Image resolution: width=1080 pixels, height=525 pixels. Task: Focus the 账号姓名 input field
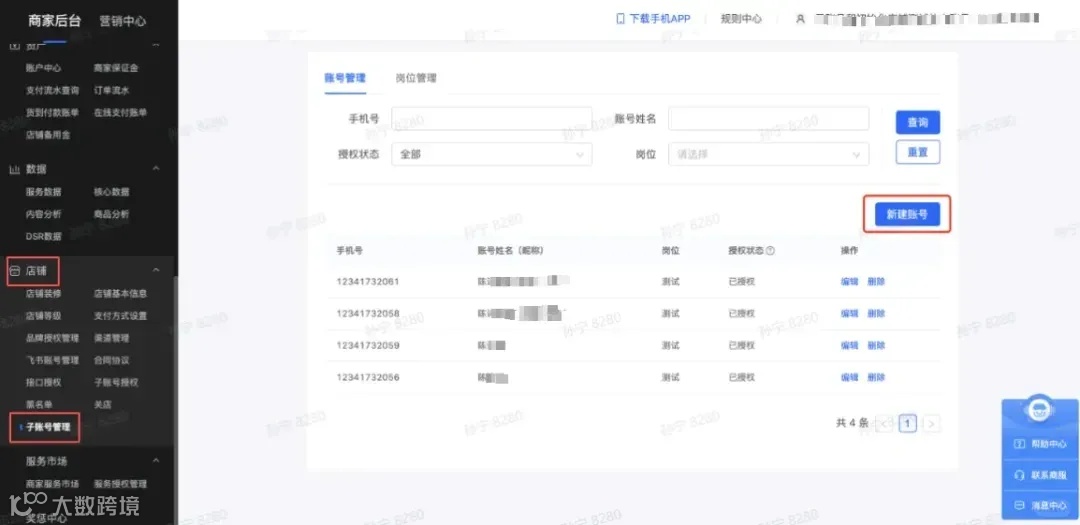pos(769,119)
